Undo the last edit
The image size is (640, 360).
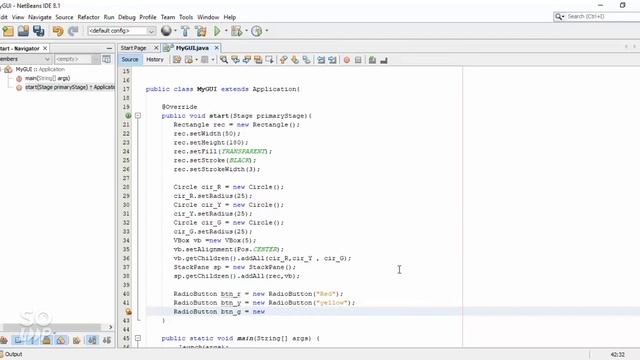pyautogui.click(x=58, y=31)
